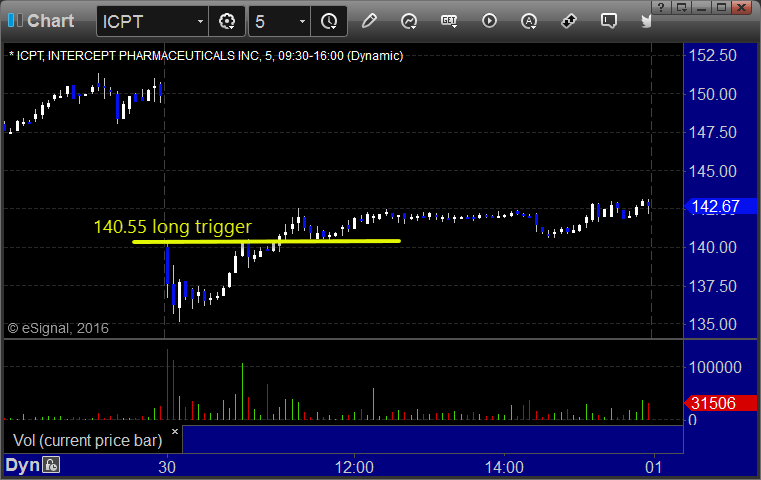Screen dimensions: 761x480
Task: Click the Dyn scaling label
Action: 22,465
